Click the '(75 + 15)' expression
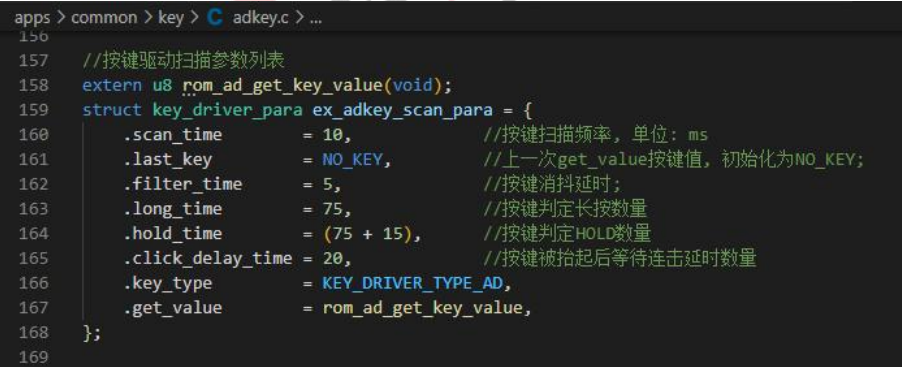The width and height of the screenshot is (902, 367). tap(367, 234)
